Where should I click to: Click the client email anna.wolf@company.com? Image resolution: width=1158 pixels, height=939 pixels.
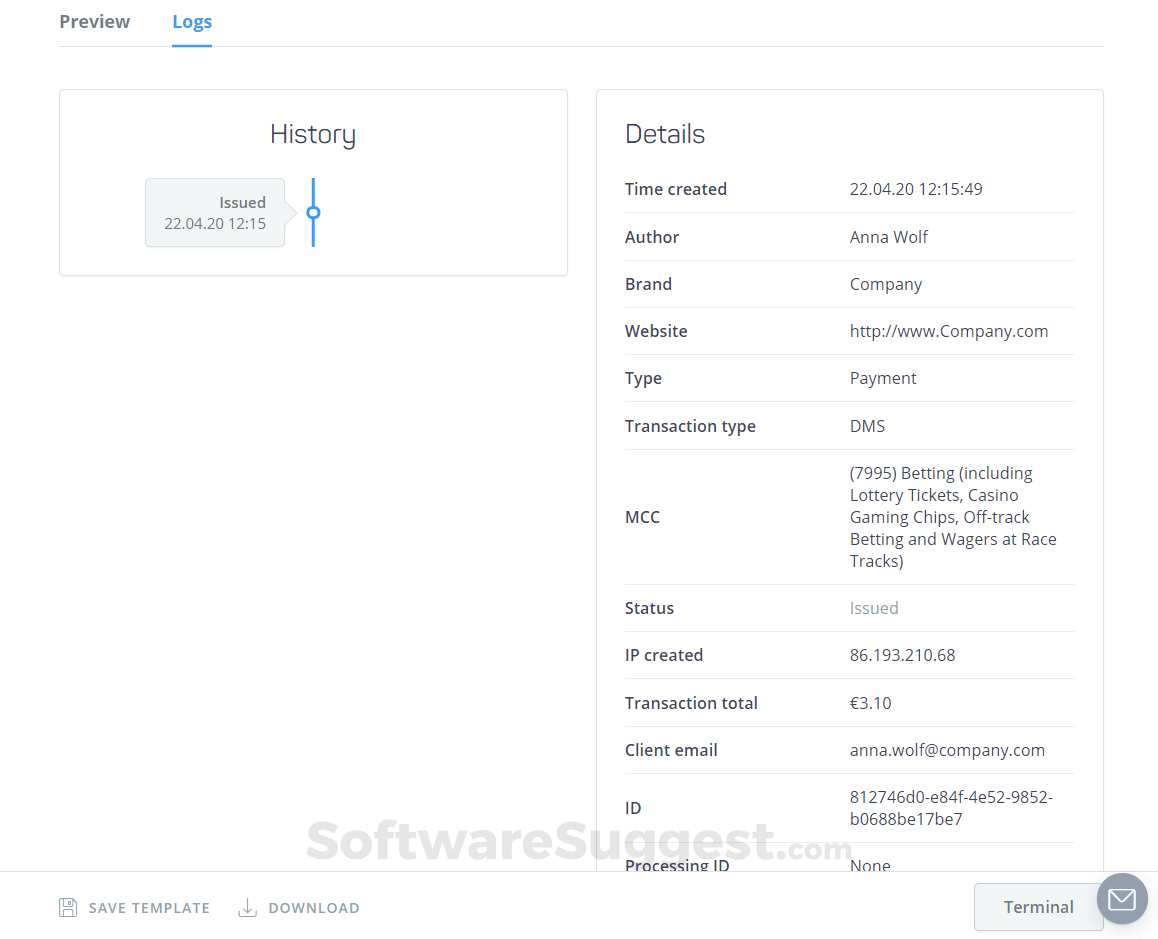[x=947, y=749]
